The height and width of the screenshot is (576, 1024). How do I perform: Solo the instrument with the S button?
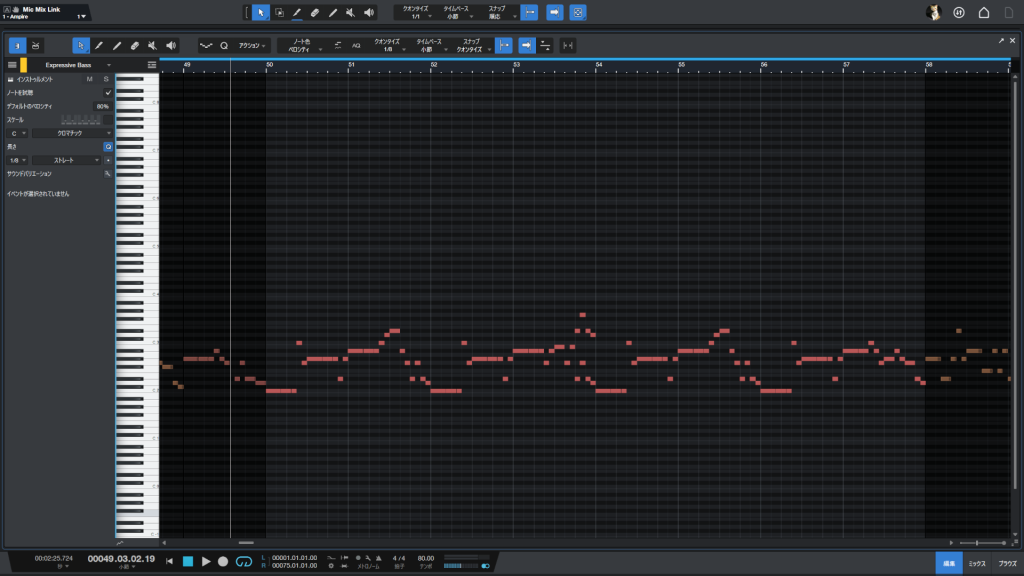pos(105,79)
